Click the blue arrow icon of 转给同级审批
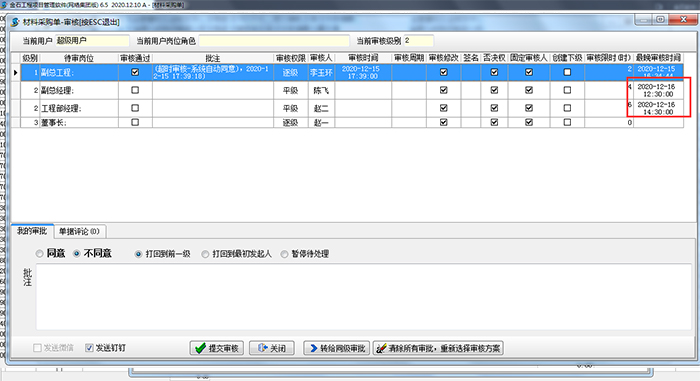Viewport: 700px width, 381px height. 313,348
